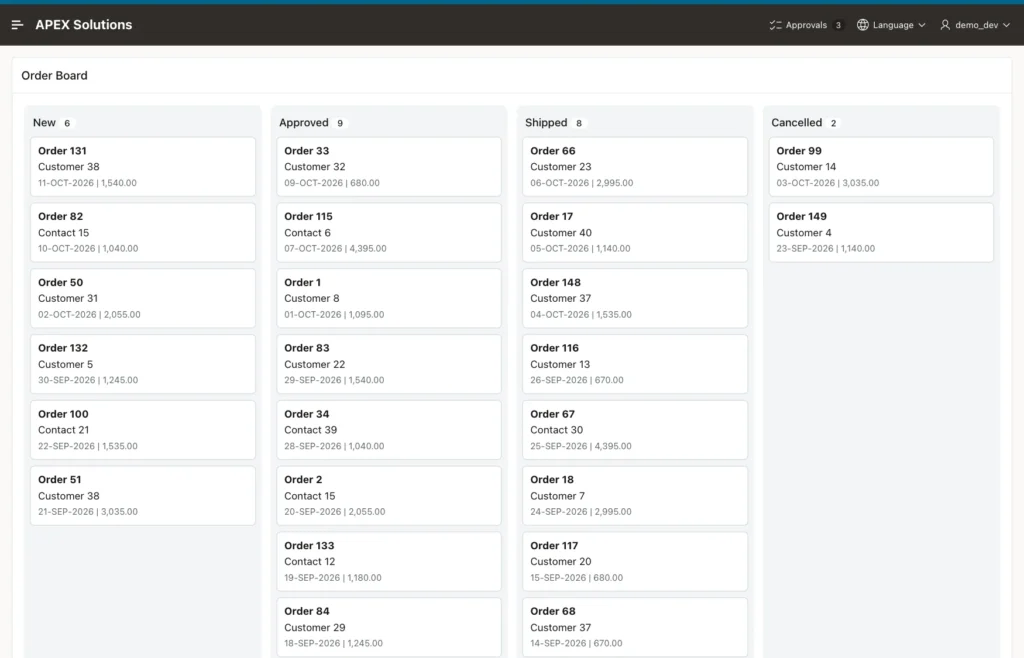The height and width of the screenshot is (658, 1024).
Task: Click the 11-OCT-2026 | 1,540.00 line
Action: 87,183
